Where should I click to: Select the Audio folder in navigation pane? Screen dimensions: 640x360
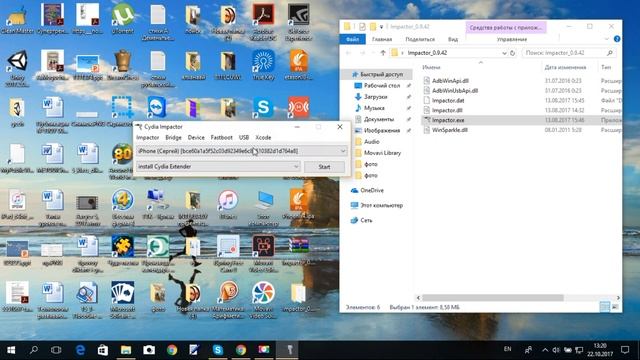371,142
